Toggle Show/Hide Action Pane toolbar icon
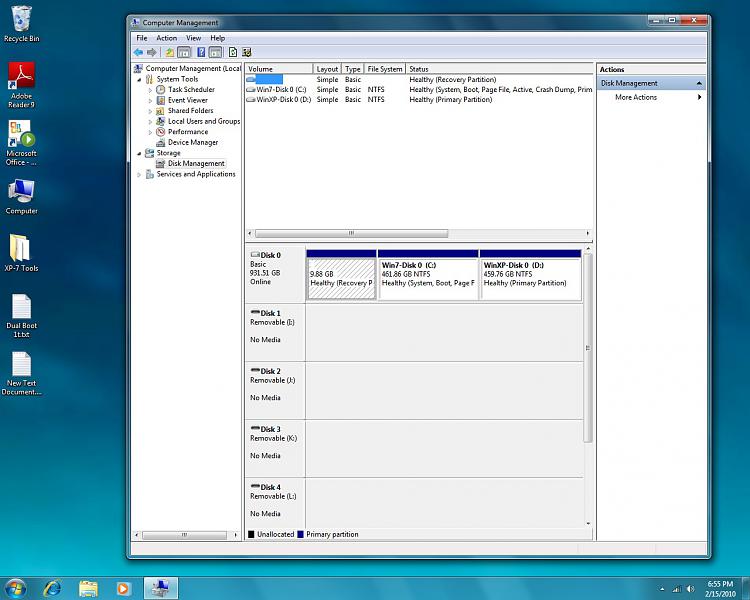Screen dimensions: 750x600 [x=215, y=52]
